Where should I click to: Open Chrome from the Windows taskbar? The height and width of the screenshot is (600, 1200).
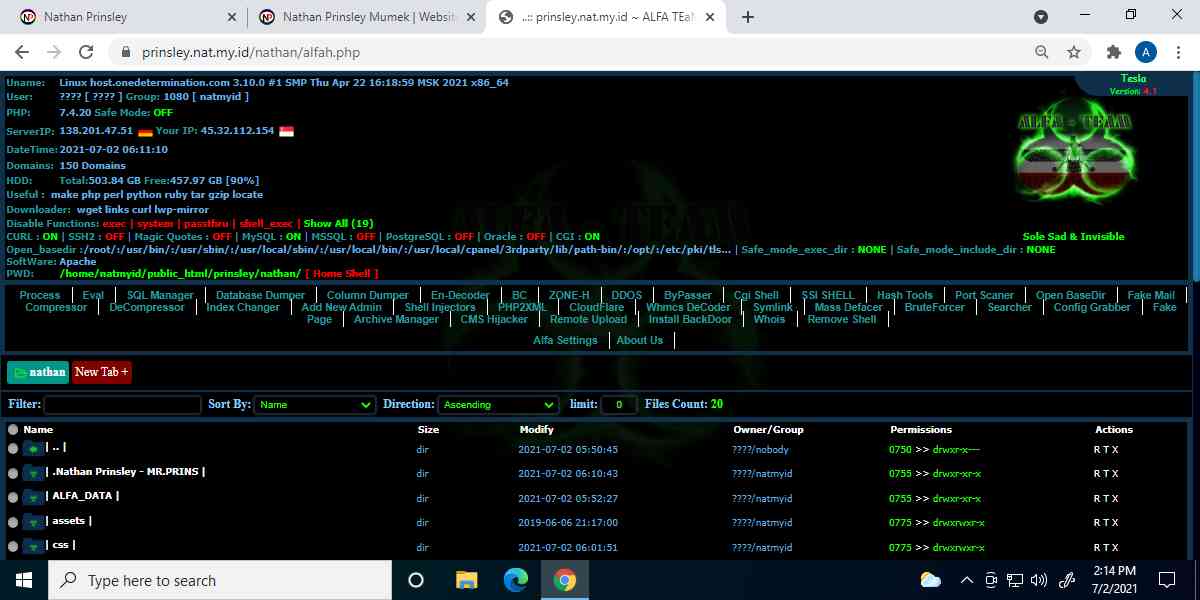click(566, 579)
